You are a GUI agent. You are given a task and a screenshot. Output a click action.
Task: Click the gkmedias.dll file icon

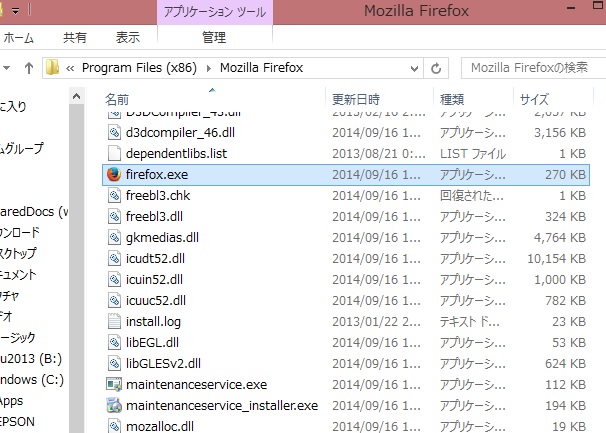point(114,237)
